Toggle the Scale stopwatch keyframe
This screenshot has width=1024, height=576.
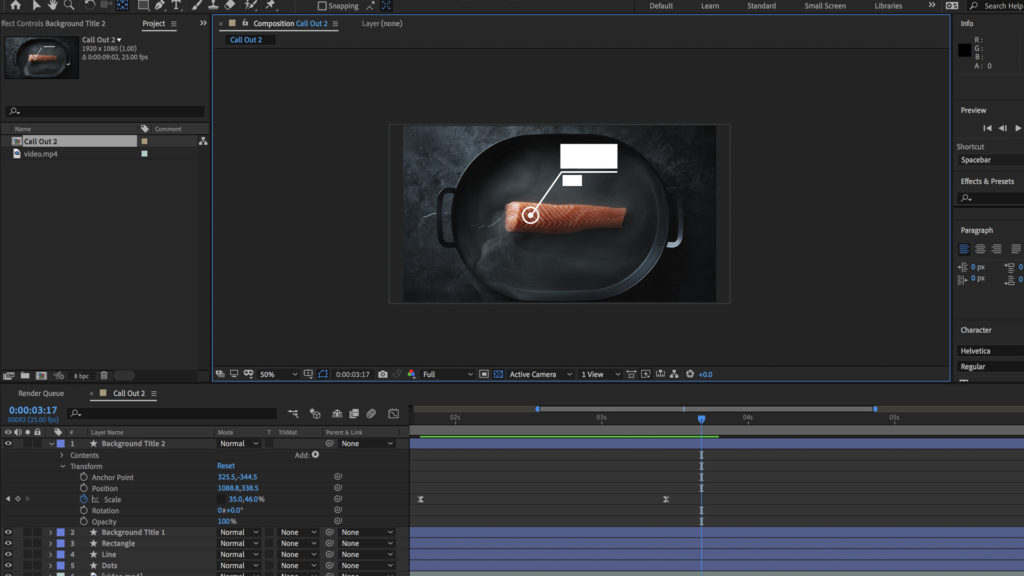84,499
